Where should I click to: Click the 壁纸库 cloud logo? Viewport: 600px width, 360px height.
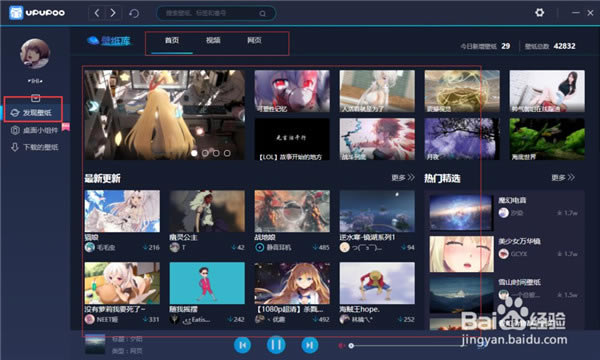coord(109,40)
